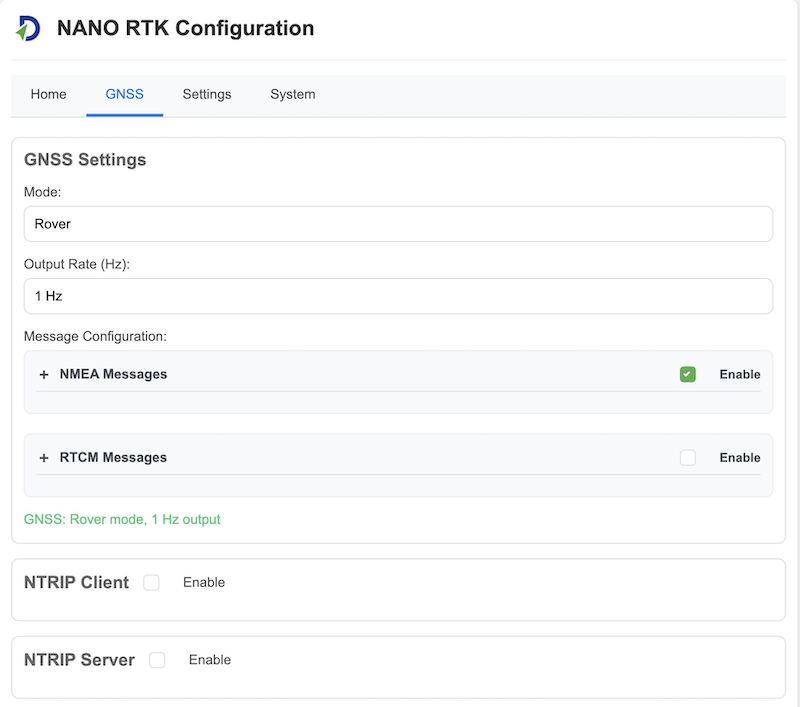The width and height of the screenshot is (800, 707).
Task: Go to the System tab
Action: [x=292, y=94]
